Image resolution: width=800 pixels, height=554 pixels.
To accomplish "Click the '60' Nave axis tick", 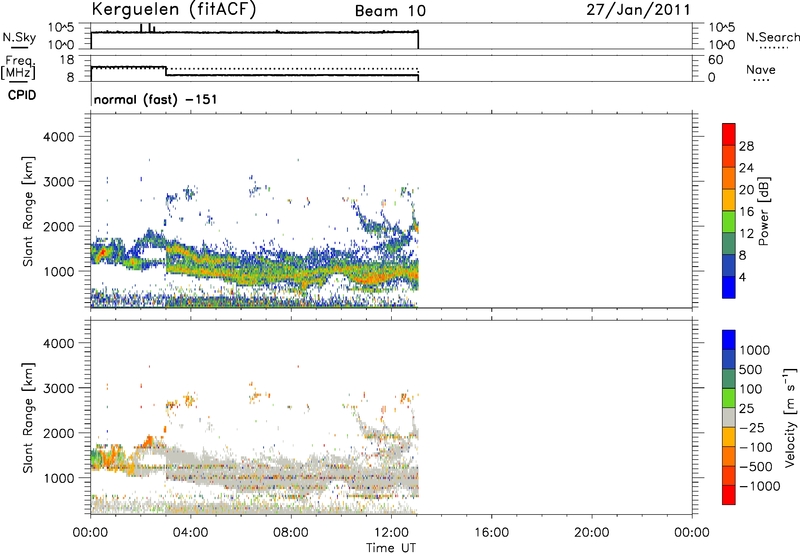I will coord(716,60).
